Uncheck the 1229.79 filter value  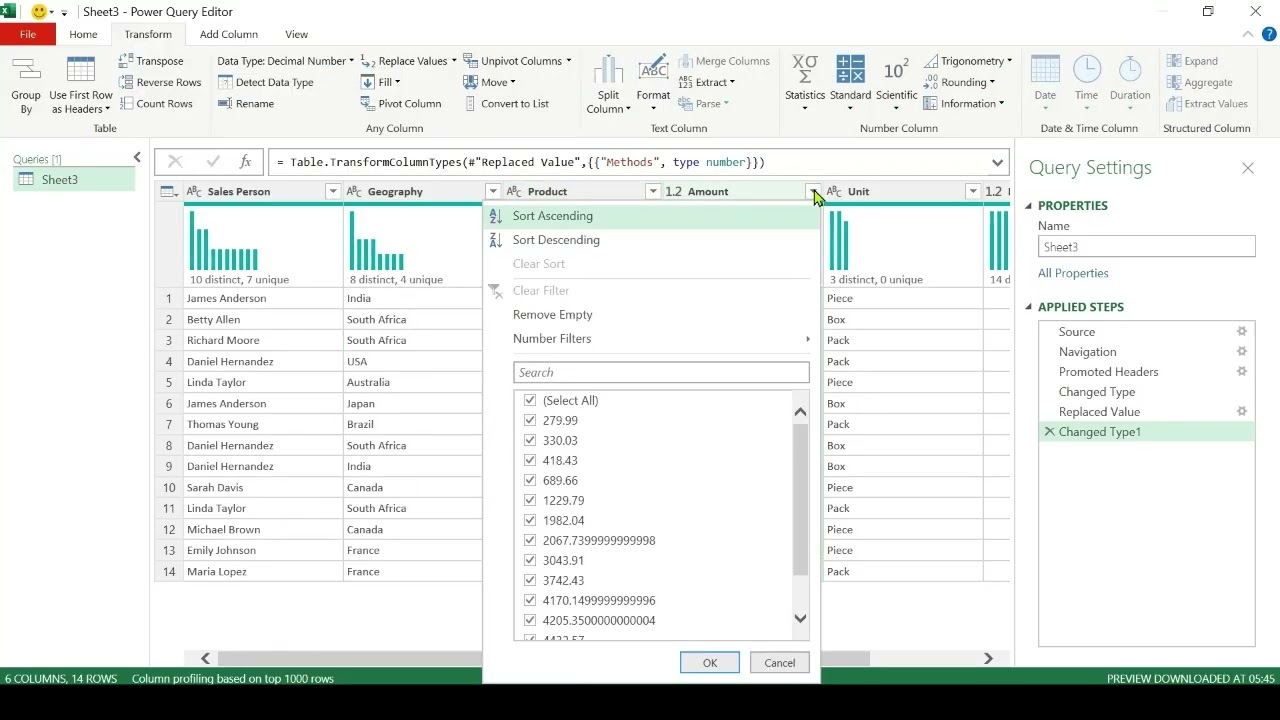tap(530, 500)
